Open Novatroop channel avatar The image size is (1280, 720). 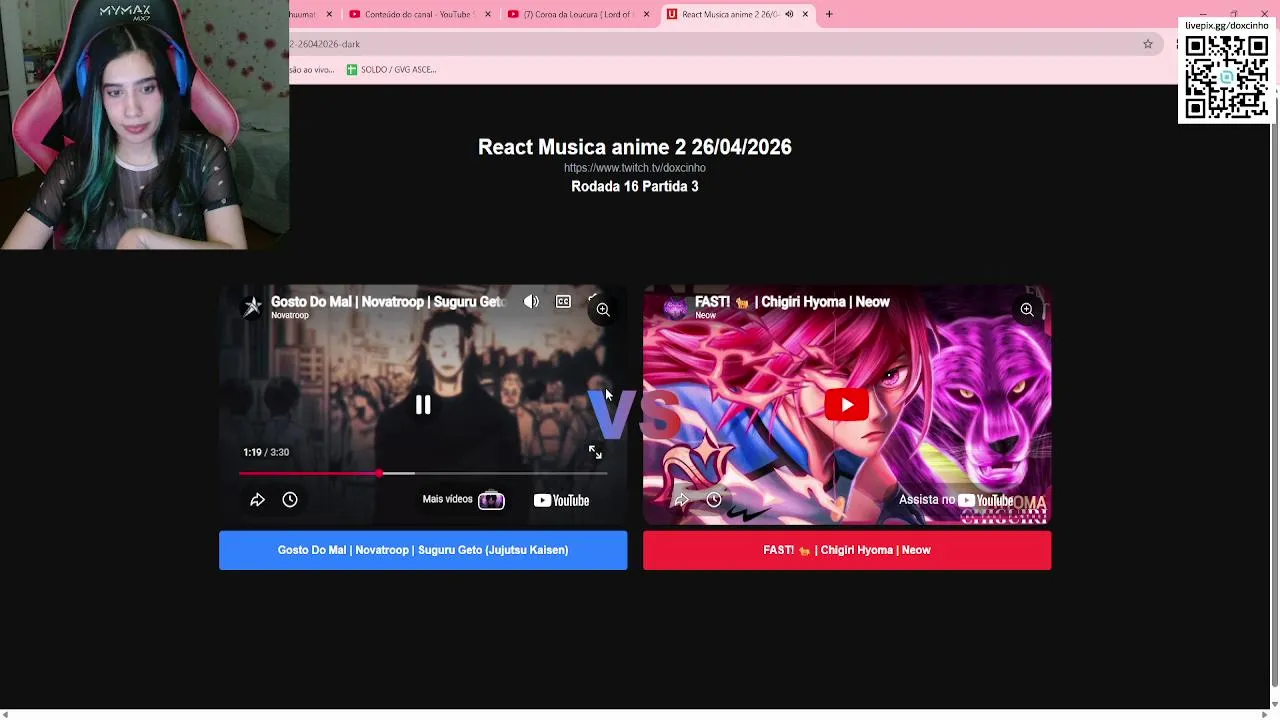point(253,307)
